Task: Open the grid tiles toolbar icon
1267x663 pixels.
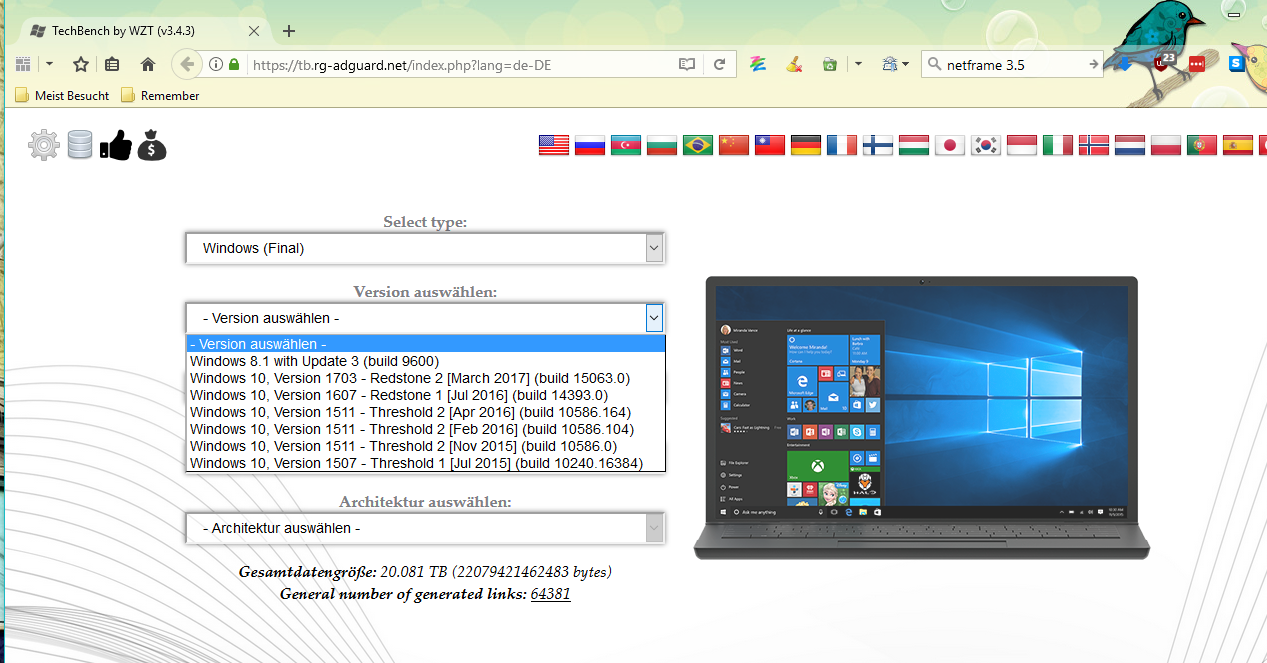Action: [24, 64]
